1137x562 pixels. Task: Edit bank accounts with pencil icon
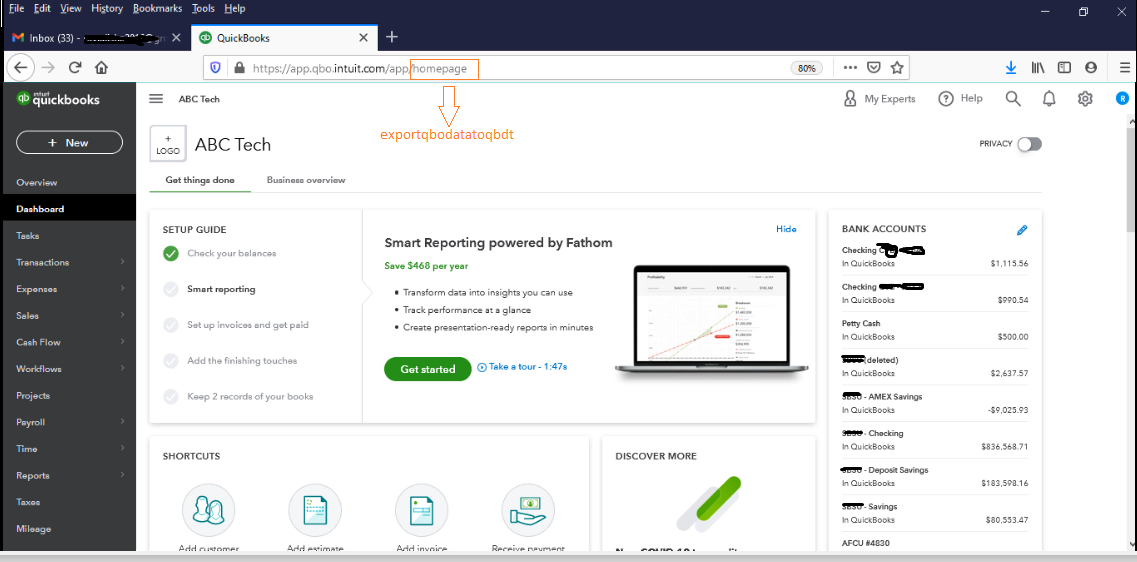click(1022, 230)
